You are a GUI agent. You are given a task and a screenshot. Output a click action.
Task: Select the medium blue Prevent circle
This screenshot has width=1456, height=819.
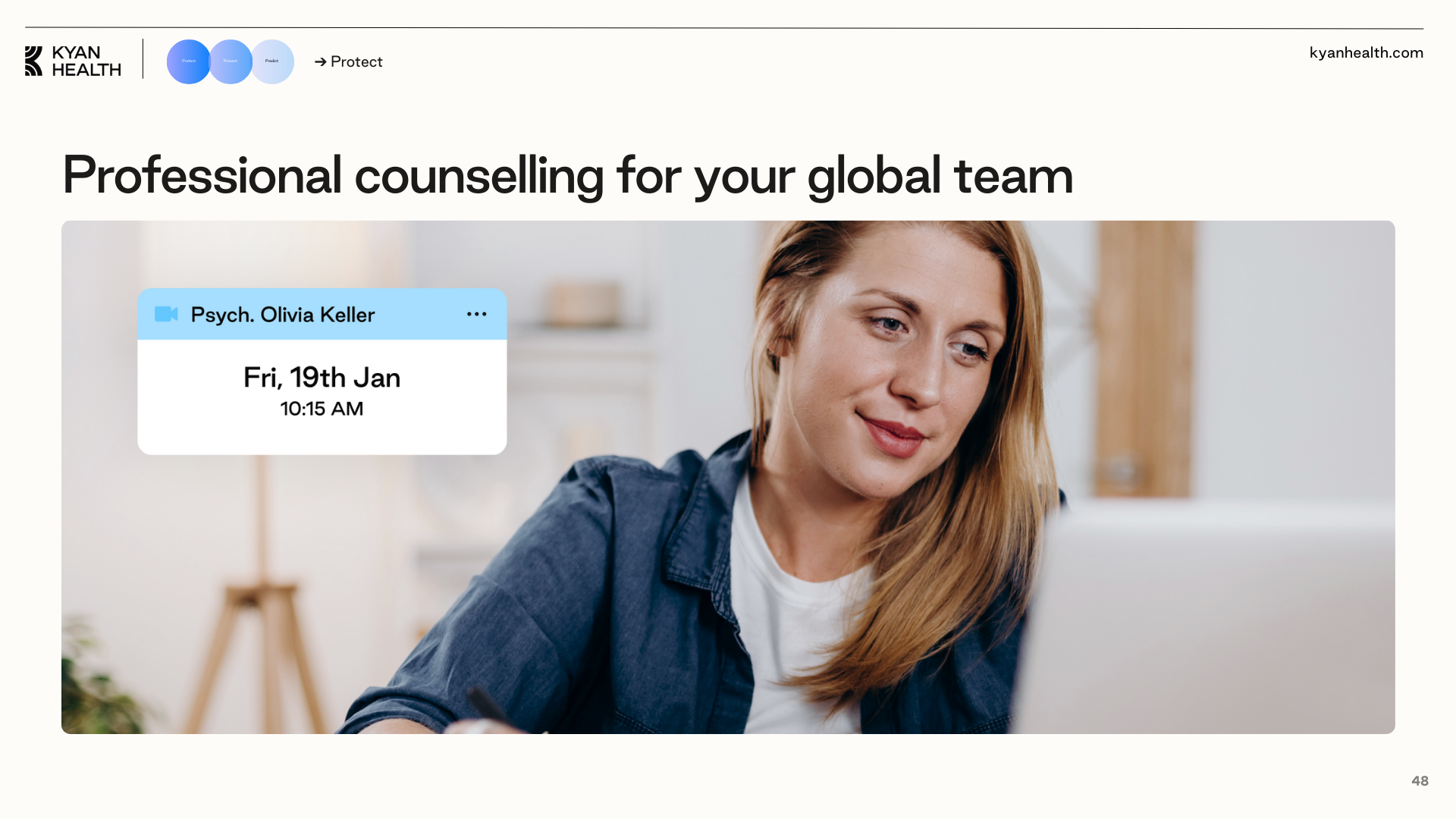click(x=231, y=61)
